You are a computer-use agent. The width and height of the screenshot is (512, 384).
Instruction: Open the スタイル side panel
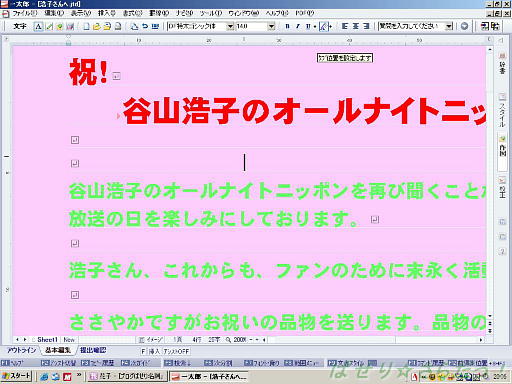502,111
